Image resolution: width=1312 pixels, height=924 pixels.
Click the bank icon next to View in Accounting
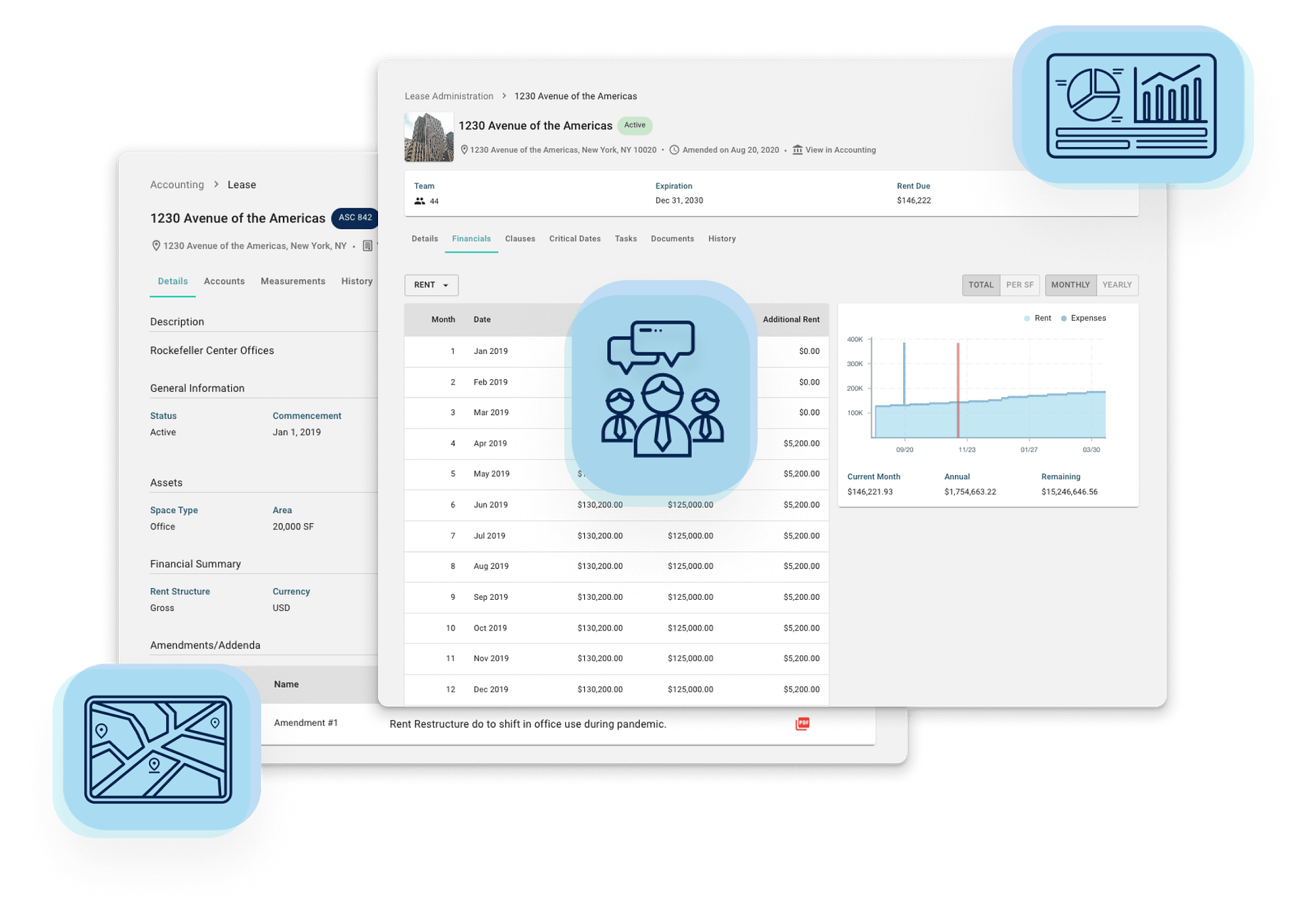(x=797, y=150)
